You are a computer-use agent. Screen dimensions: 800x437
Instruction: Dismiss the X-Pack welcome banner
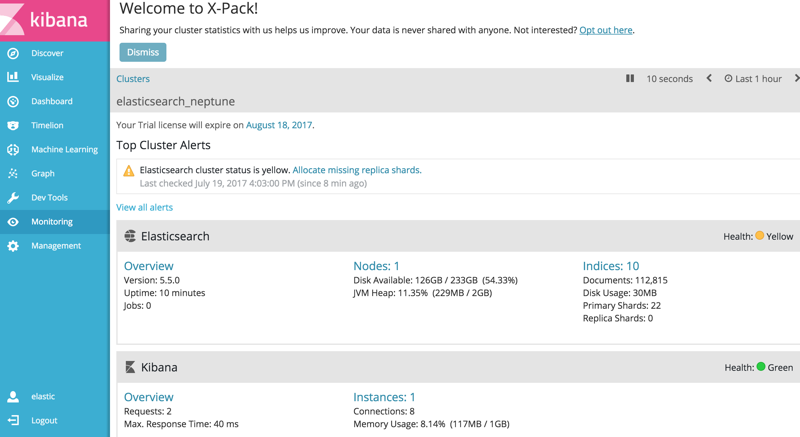point(143,52)
